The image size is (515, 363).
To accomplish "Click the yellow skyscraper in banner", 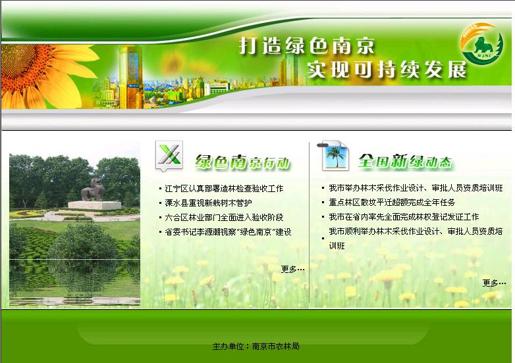I will pos(131,77).
